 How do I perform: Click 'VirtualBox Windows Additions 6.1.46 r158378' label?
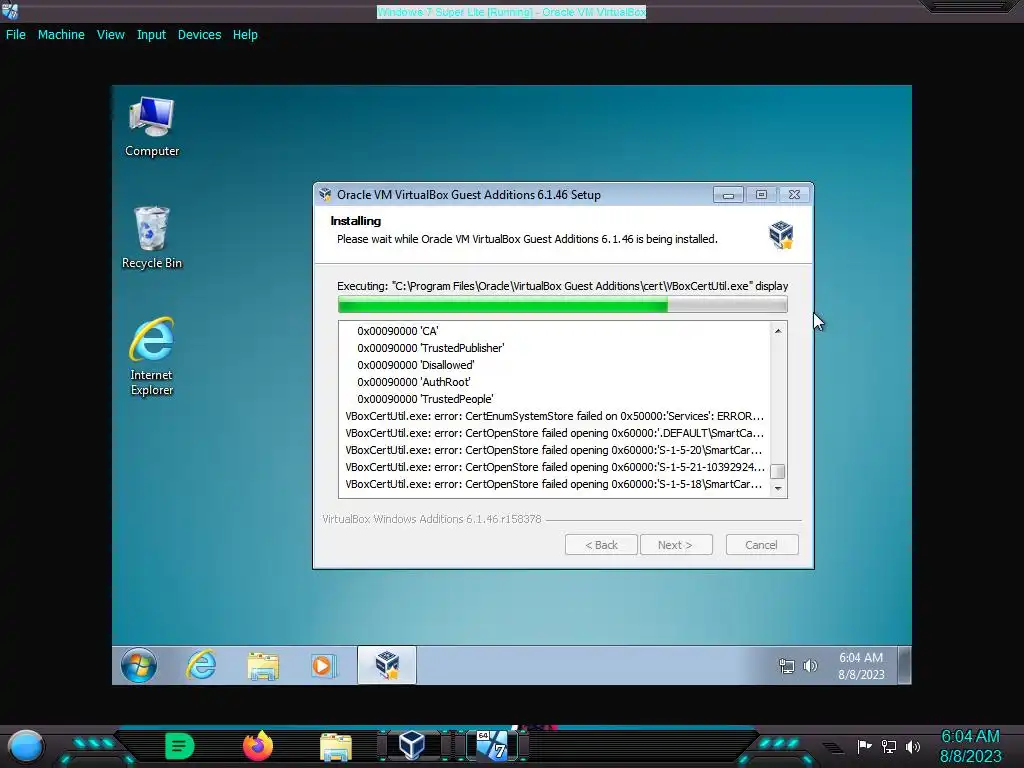pos(432,519)
